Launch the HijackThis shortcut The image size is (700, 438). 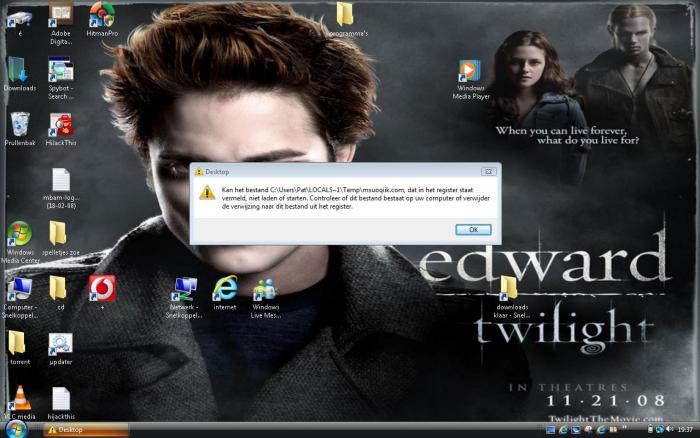(61, 129)
